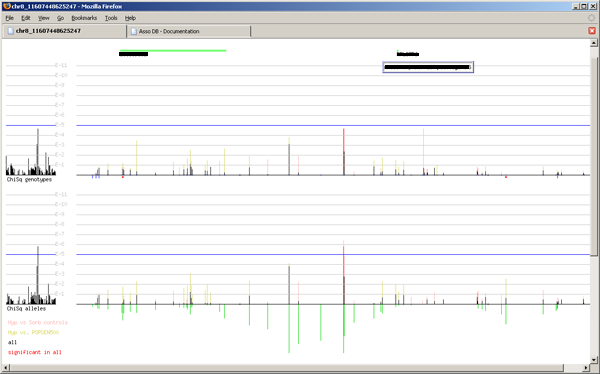The image size is (600, 374).
Task: Close the current tab with the red X icon
Action: tap(592, 31)
